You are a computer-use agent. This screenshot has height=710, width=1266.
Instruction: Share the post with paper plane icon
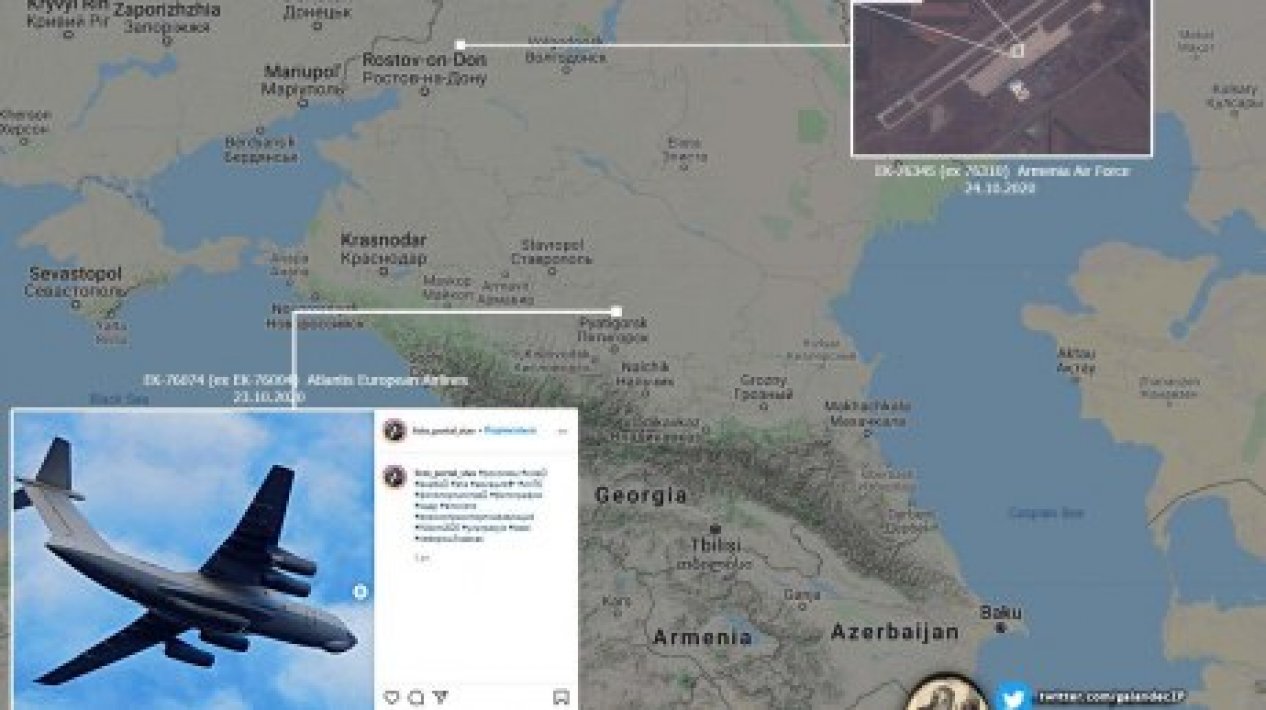click(x=440, y=697)
